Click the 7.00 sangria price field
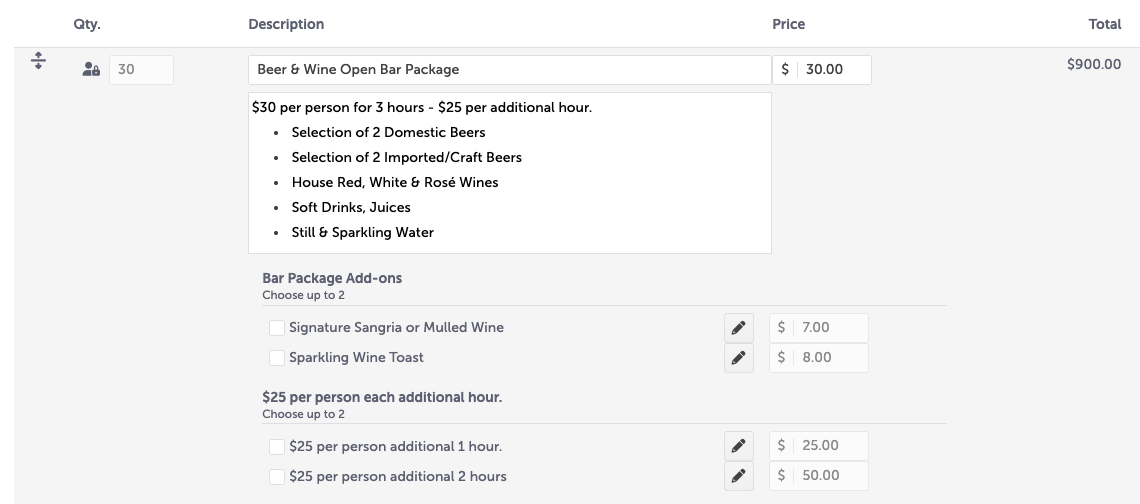Image resolution: width=1140 pixels, height=504 pixels. point(819,328)
